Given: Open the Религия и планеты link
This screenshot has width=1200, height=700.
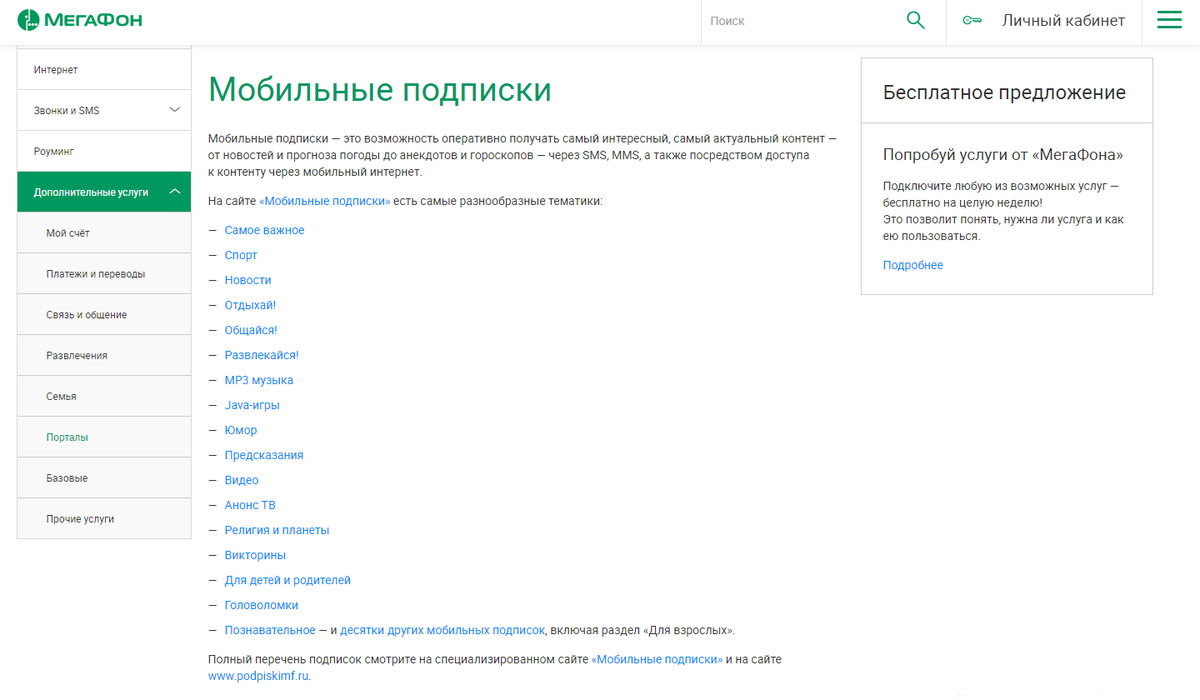Looking at the screenshot, I should [277, 530].
